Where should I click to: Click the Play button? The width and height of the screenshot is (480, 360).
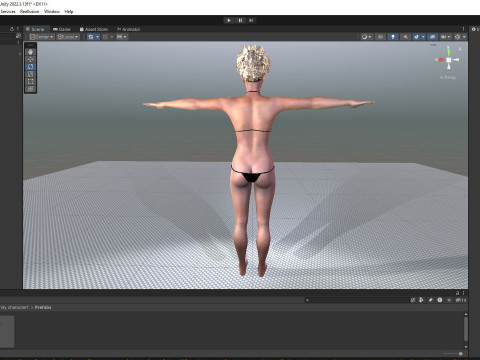229,20
